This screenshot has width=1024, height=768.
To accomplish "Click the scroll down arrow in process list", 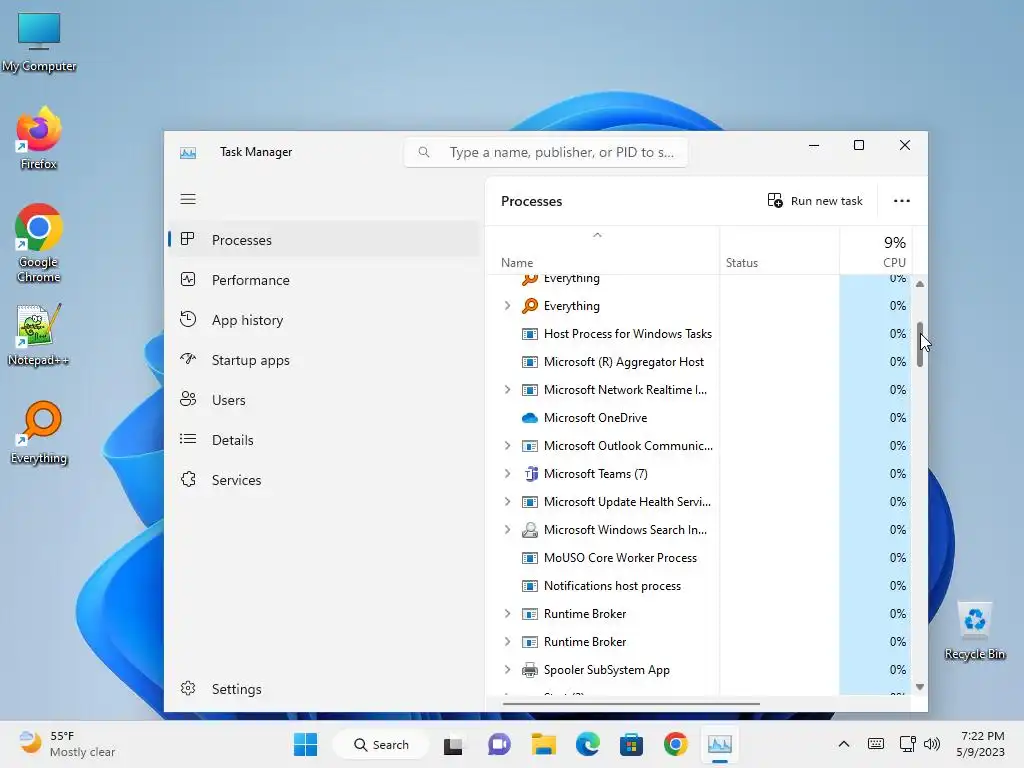I will (920, 686).
